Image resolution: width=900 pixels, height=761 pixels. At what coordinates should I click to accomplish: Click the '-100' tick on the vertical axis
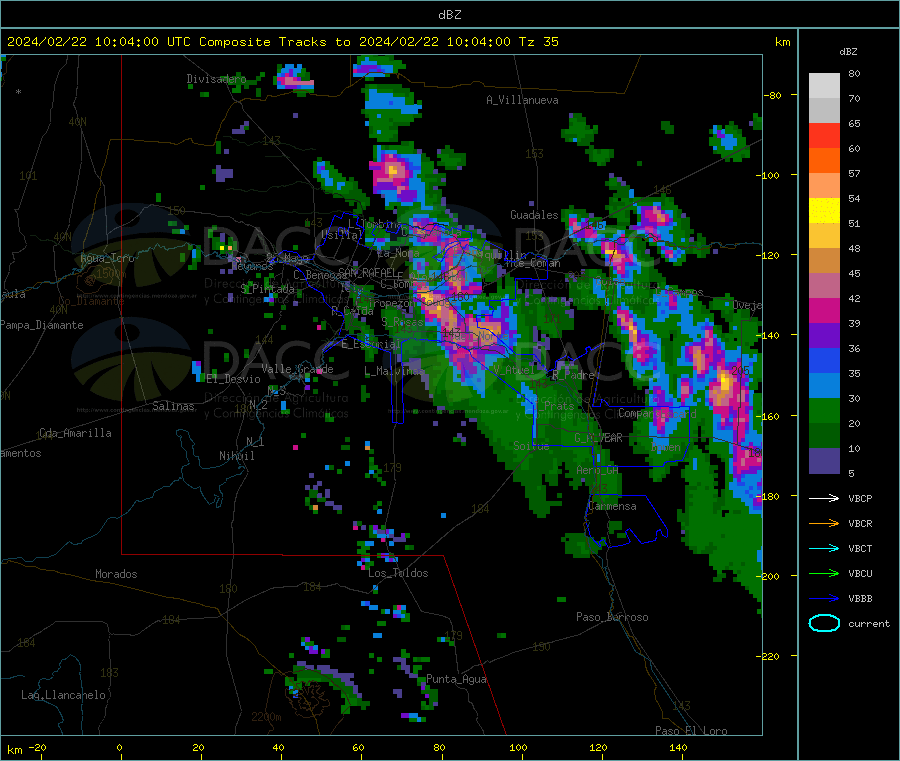tap(768, 175)
